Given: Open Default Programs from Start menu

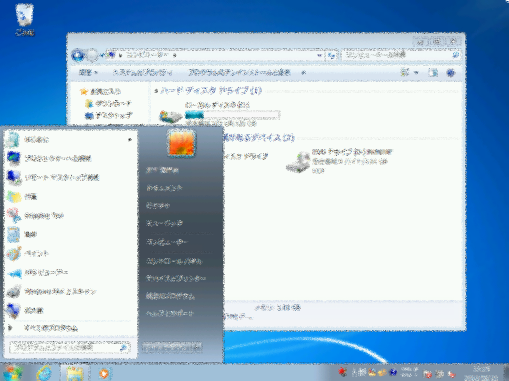Looking at the screenshot, I should tap(170, 296).
